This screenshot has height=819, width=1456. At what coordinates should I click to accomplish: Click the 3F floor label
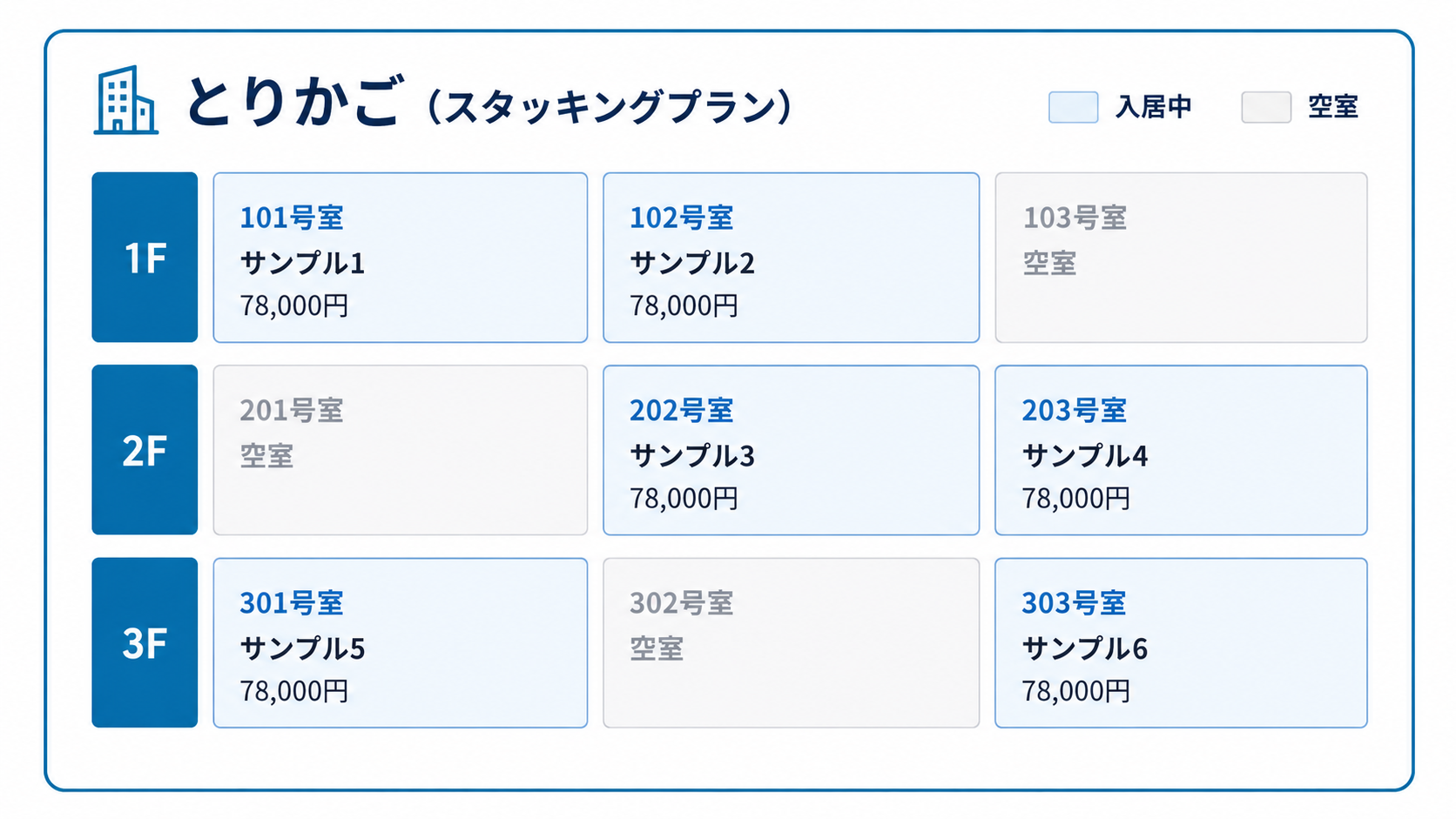[145, 642]
